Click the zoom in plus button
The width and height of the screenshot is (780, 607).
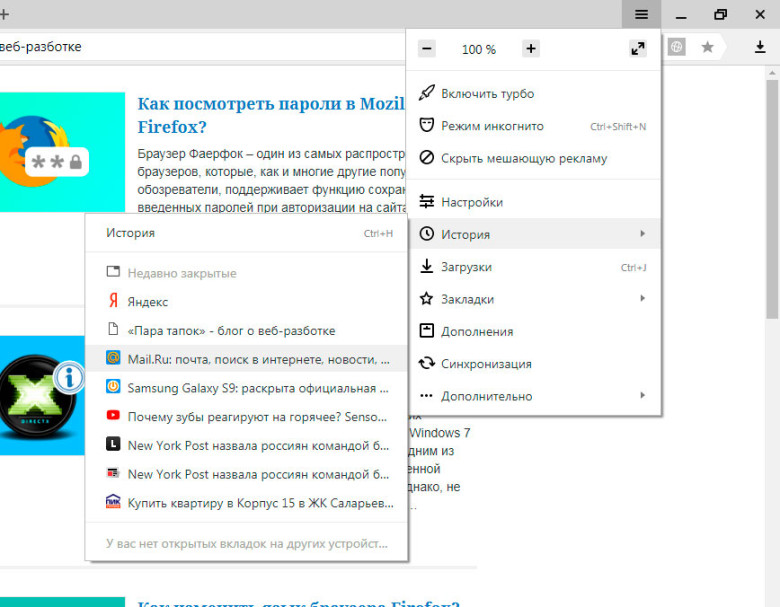(531, 49)
